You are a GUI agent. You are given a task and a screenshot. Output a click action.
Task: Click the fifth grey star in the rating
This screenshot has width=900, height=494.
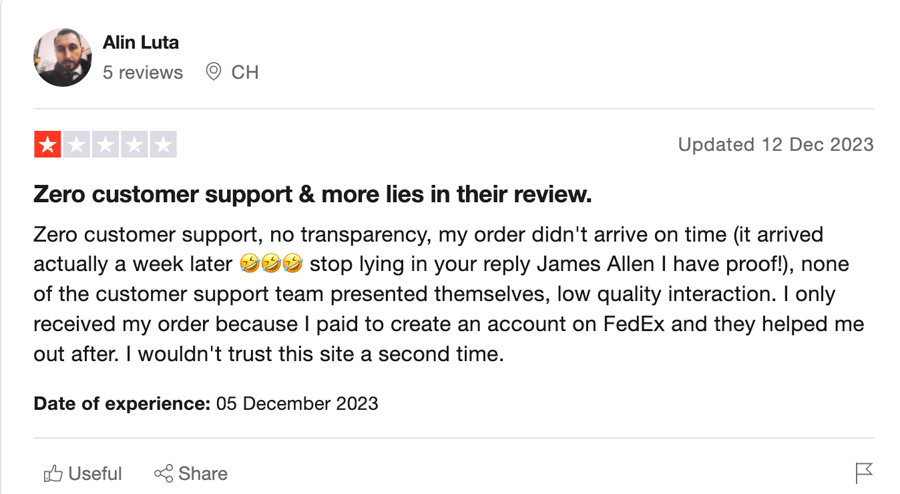[x=163, y=145]
